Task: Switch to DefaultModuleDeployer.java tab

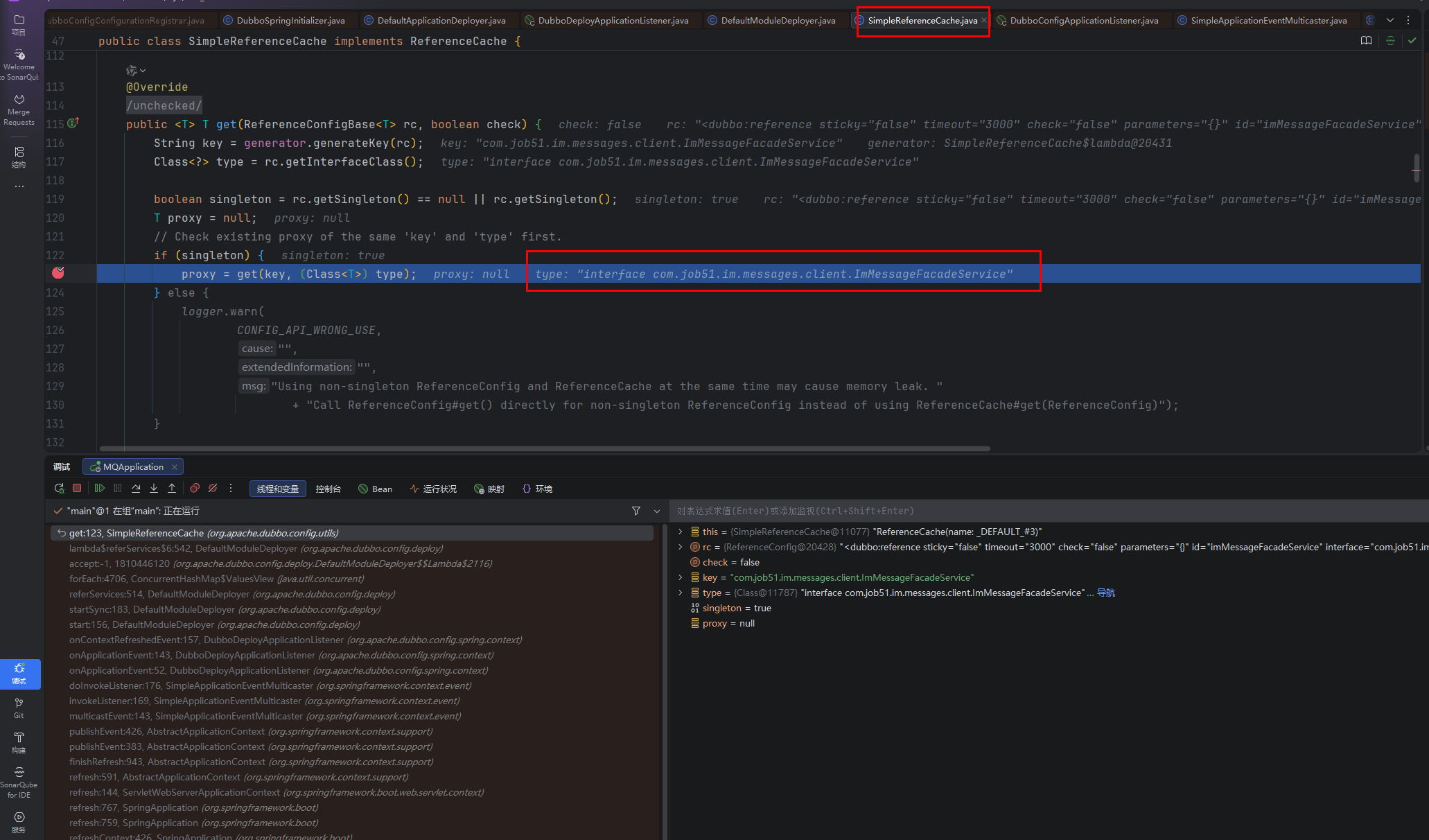Action: 778,20
